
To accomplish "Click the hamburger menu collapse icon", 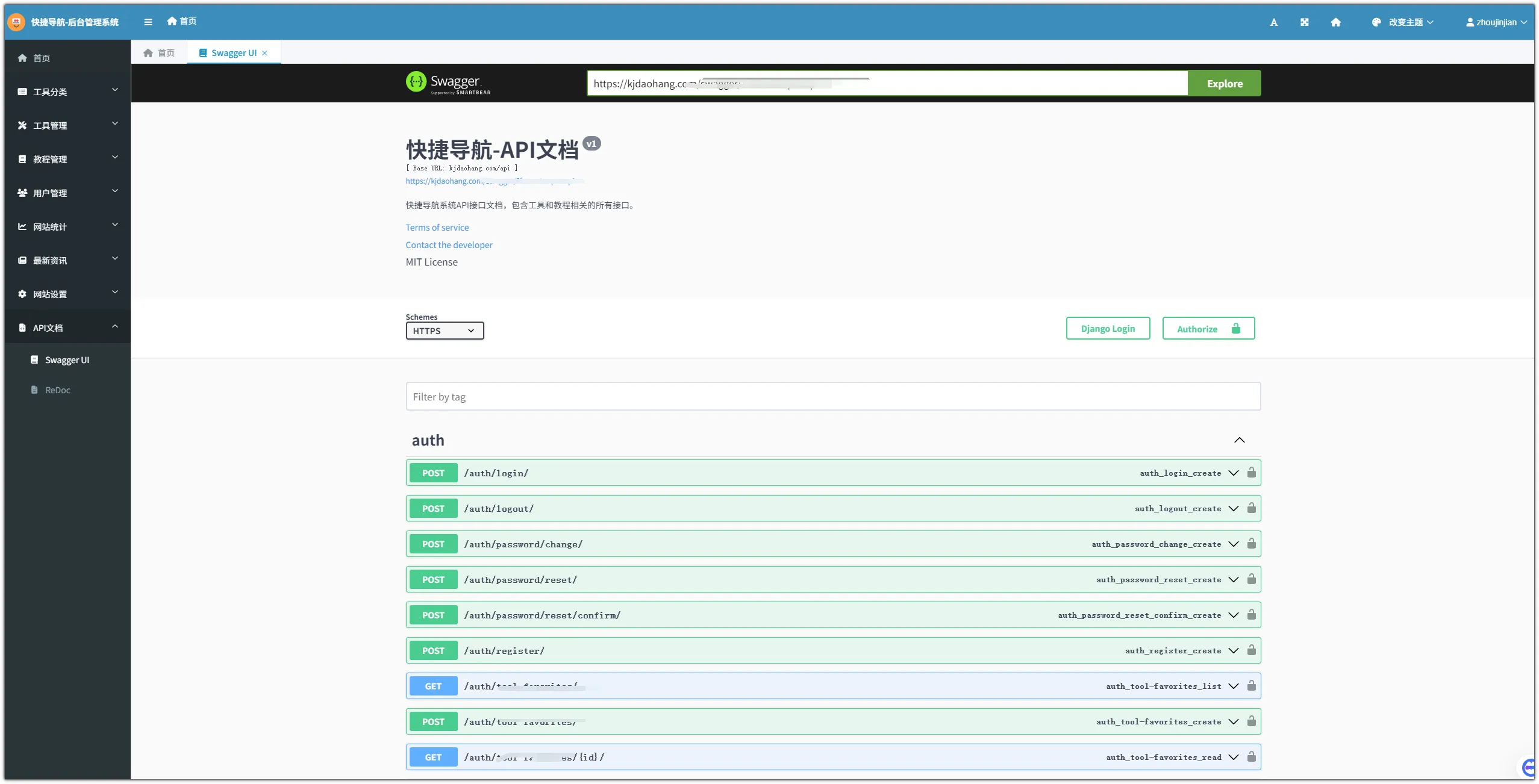I will coord(148,22).
